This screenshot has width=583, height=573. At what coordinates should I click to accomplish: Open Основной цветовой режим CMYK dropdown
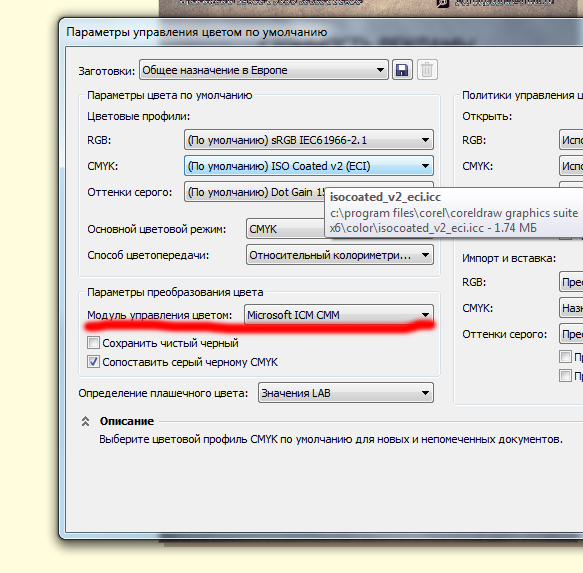(286, 229)
